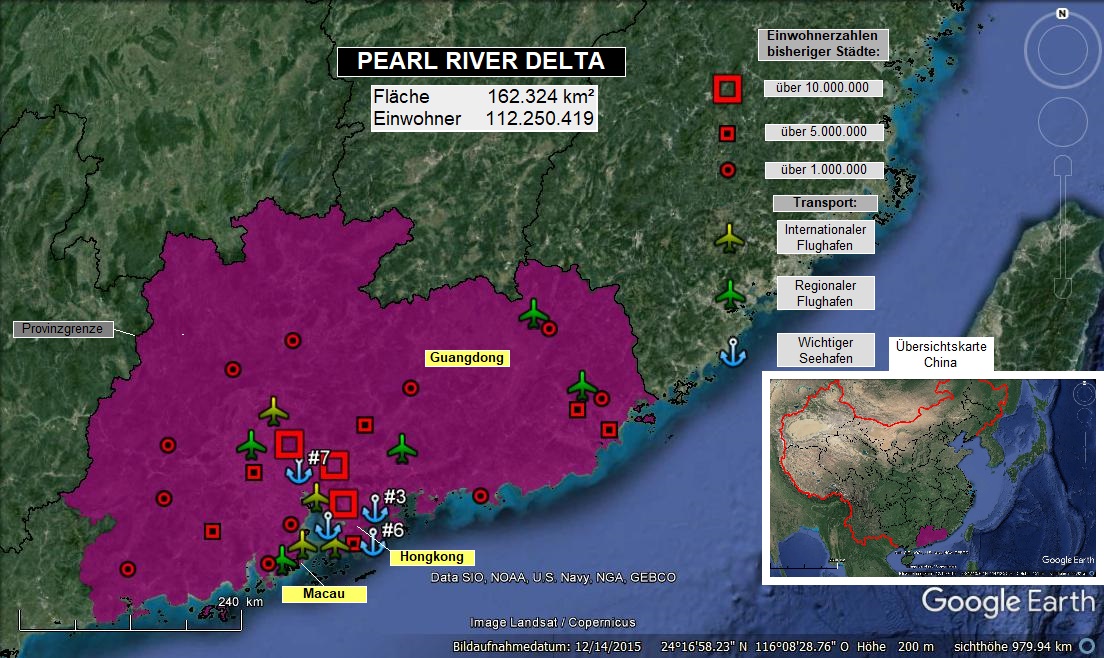Click the yellow international airport legend icon
Screen dimensions: 1104x658
pyautogui.click(x=730, y=237)
